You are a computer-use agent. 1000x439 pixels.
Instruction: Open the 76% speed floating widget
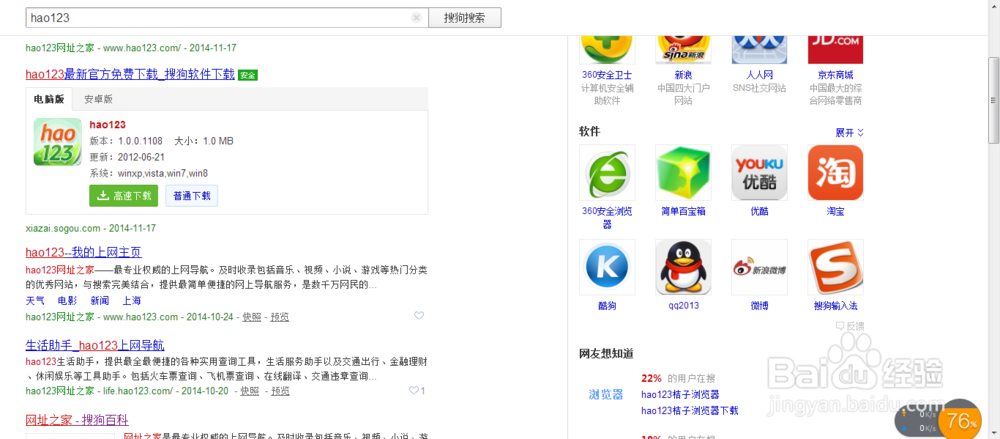tap(962, 420)
